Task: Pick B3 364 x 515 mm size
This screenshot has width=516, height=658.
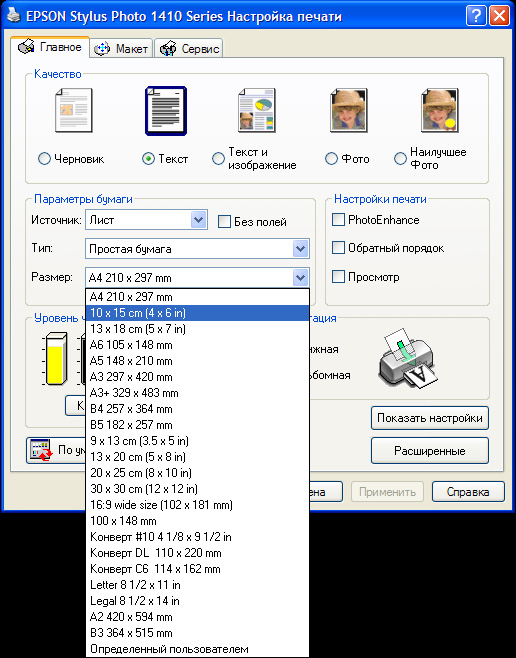Action: (197, 632)
